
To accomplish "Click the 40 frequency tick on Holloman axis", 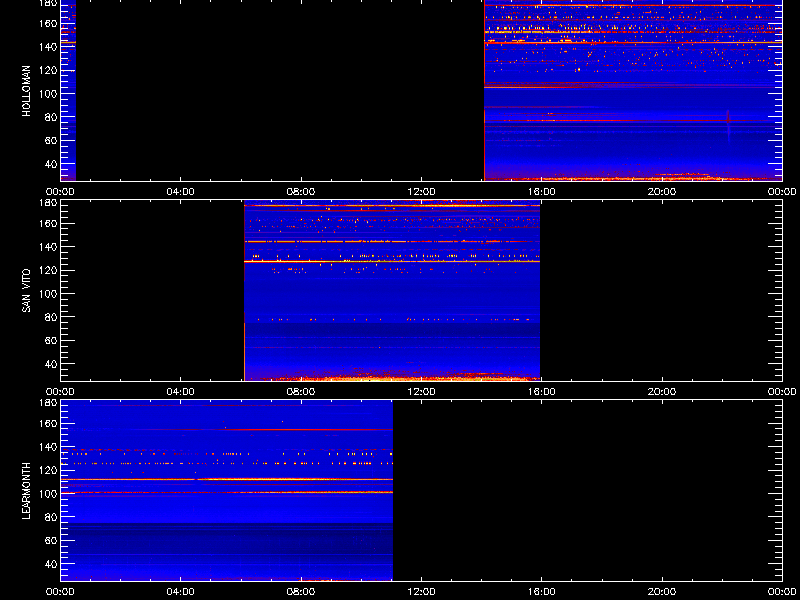I will [x=52, y=164].
